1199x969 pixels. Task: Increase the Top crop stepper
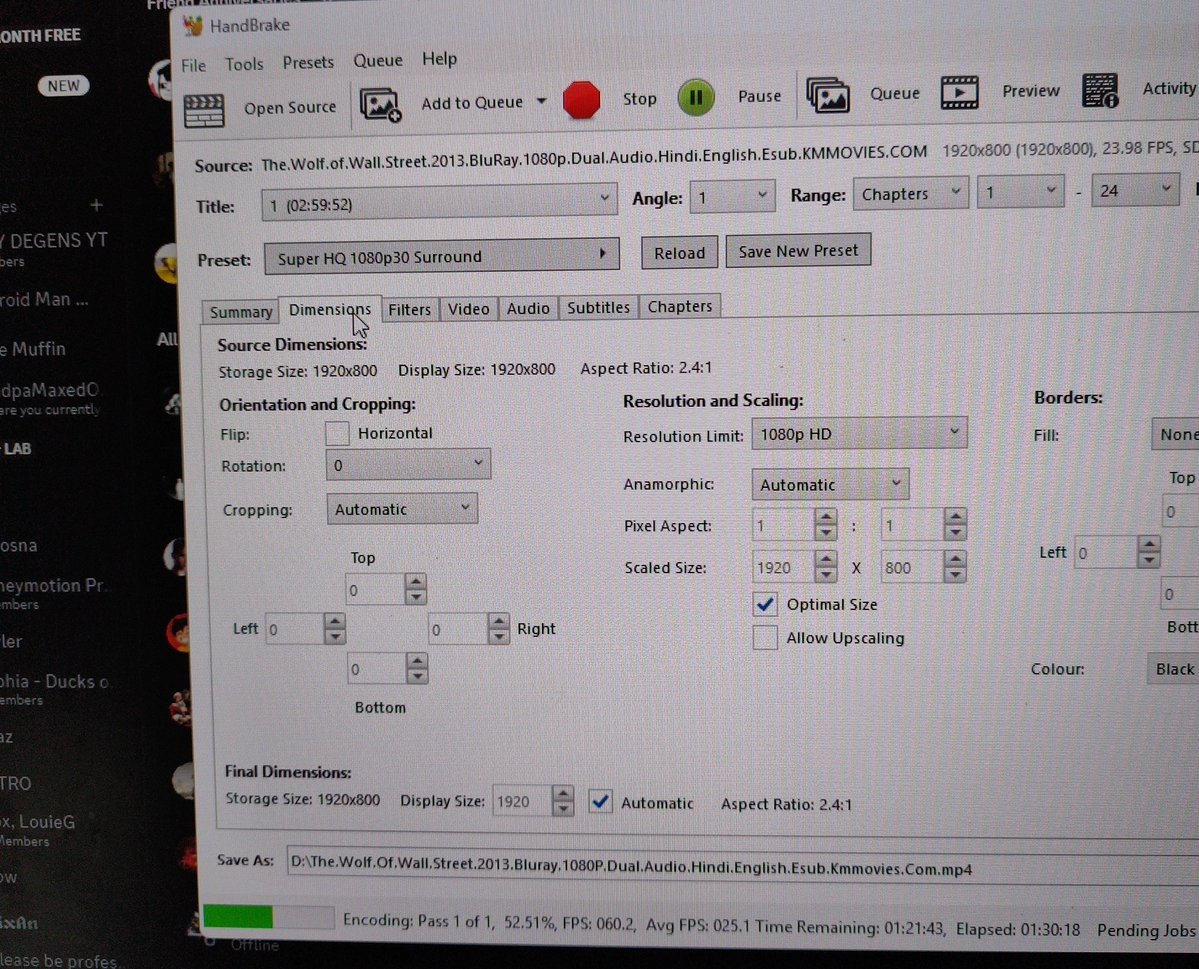[x=416, y=582]
